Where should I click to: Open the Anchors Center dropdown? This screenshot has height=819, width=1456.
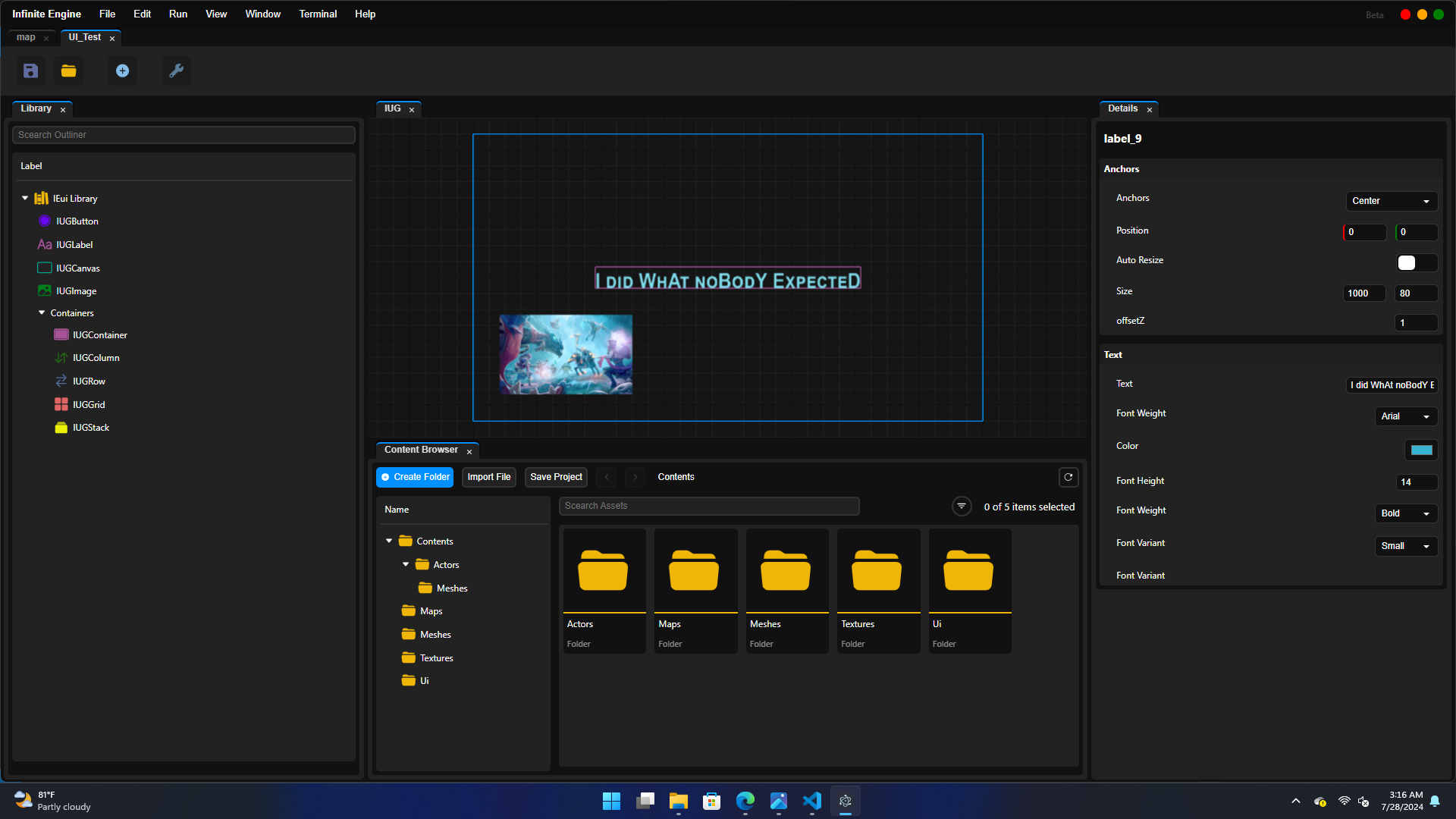pos(1391,201)
